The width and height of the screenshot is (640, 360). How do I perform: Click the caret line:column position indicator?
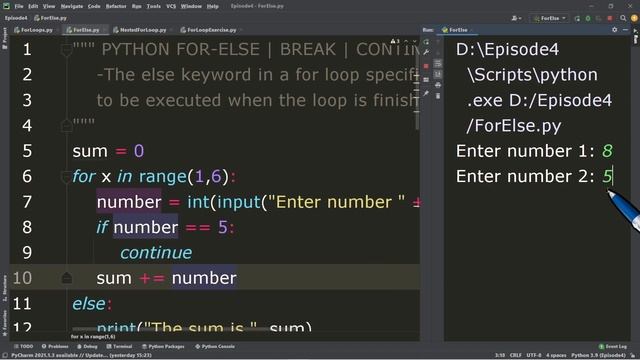[500, 356]
